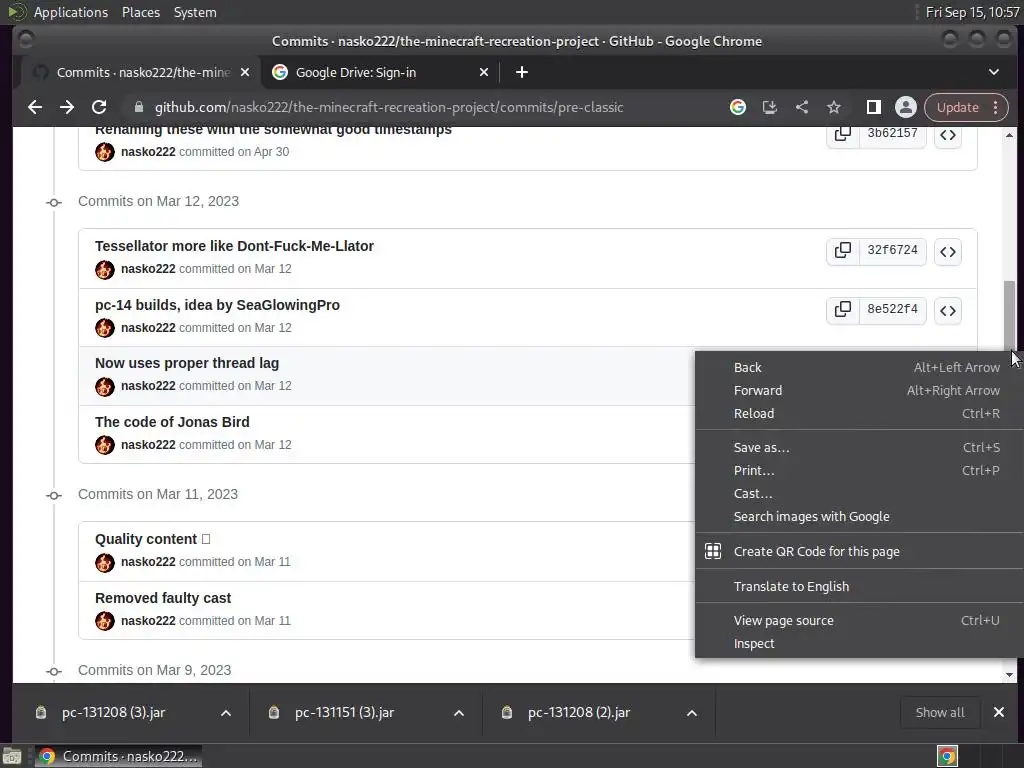The height and width of the screenshot is (768, 1024).
Task: Copy full SHA for commit 32f6724
Action: [842, 251]
